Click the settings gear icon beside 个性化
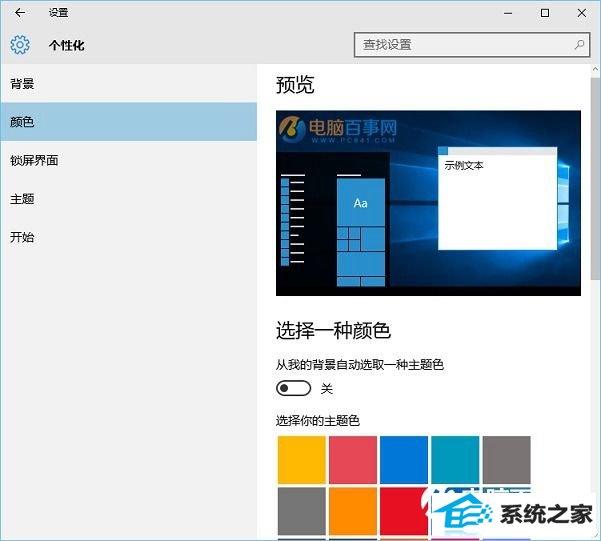The height and width of the screenshot is (541, 601). (20, 45)
